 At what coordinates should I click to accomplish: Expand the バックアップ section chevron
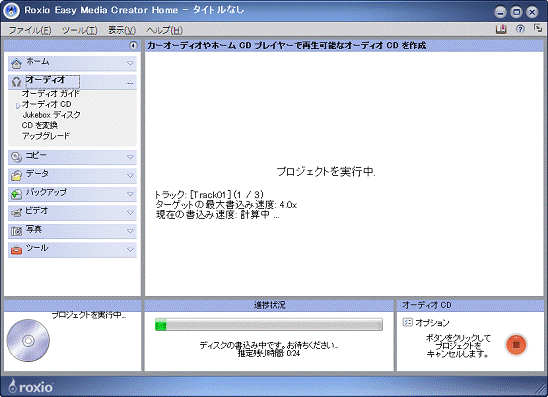click(130, 194)
